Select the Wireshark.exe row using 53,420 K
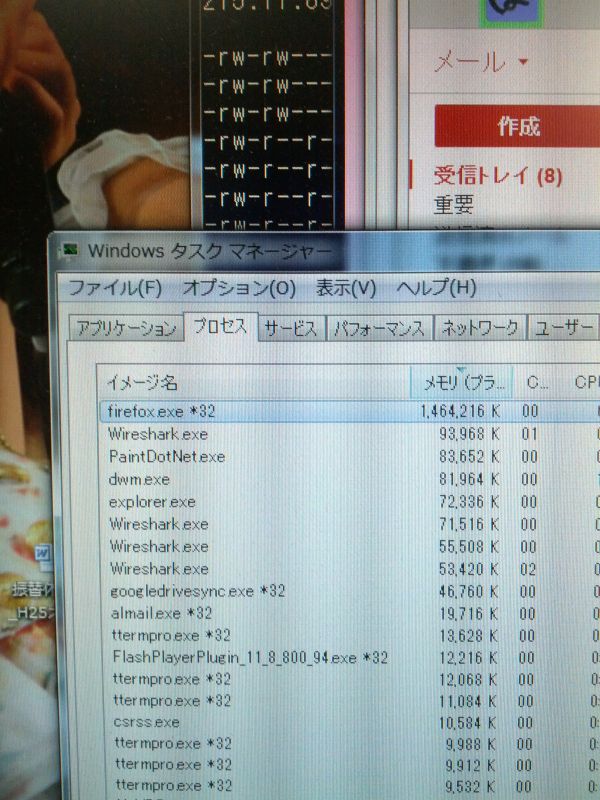This screenshot has height=800, width=600. pos(349,569)
